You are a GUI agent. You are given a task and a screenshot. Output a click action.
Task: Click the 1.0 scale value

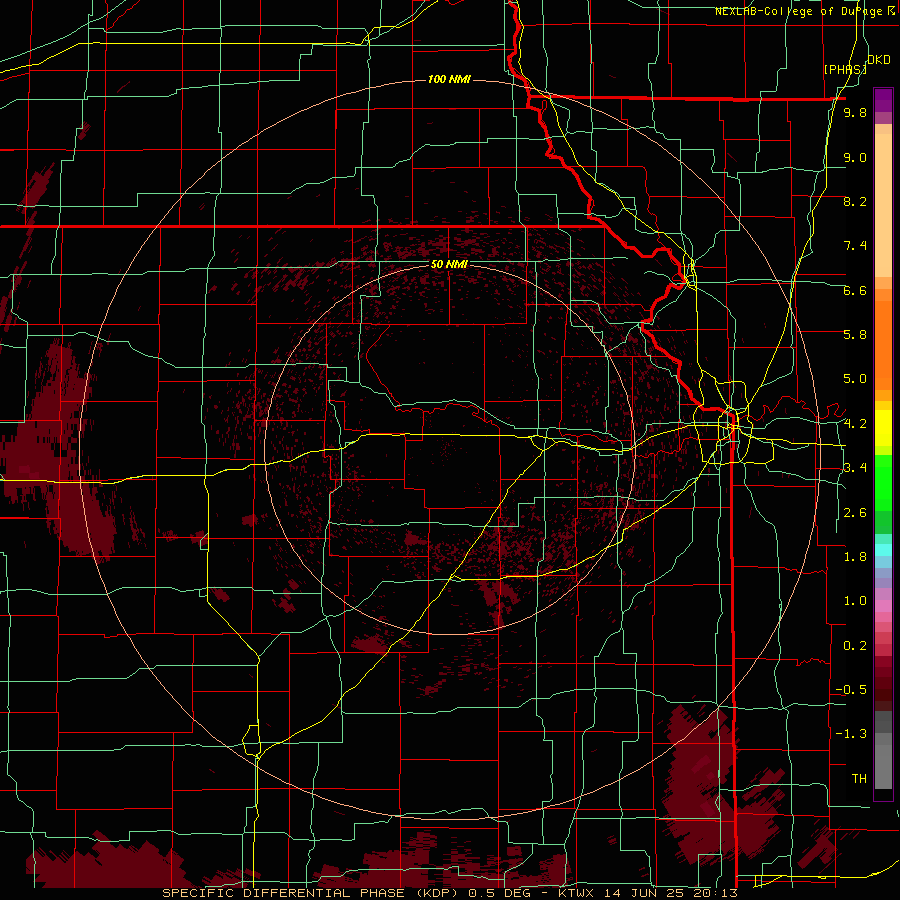coord(855,601)
